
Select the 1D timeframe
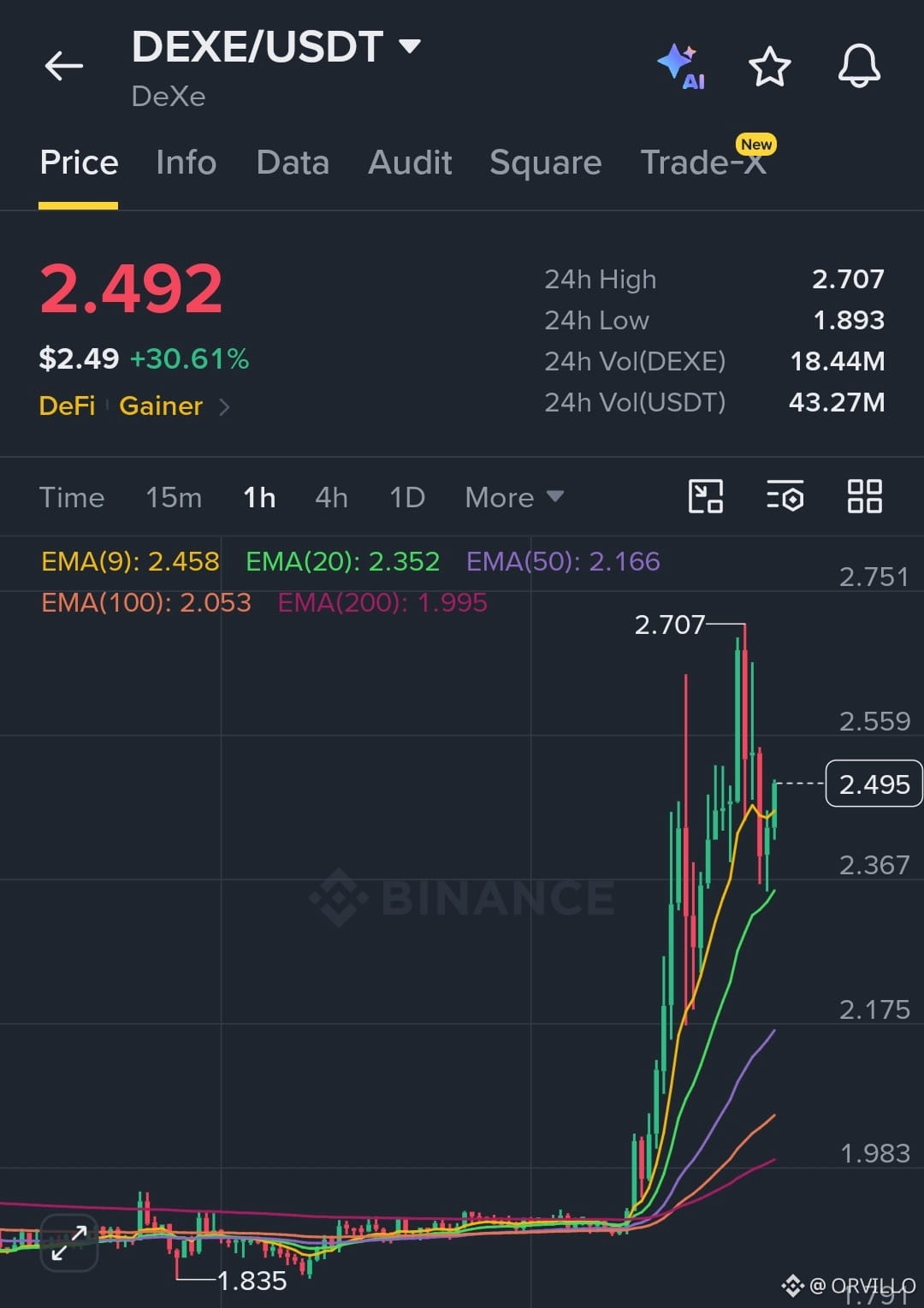click(x=407, y=497)
